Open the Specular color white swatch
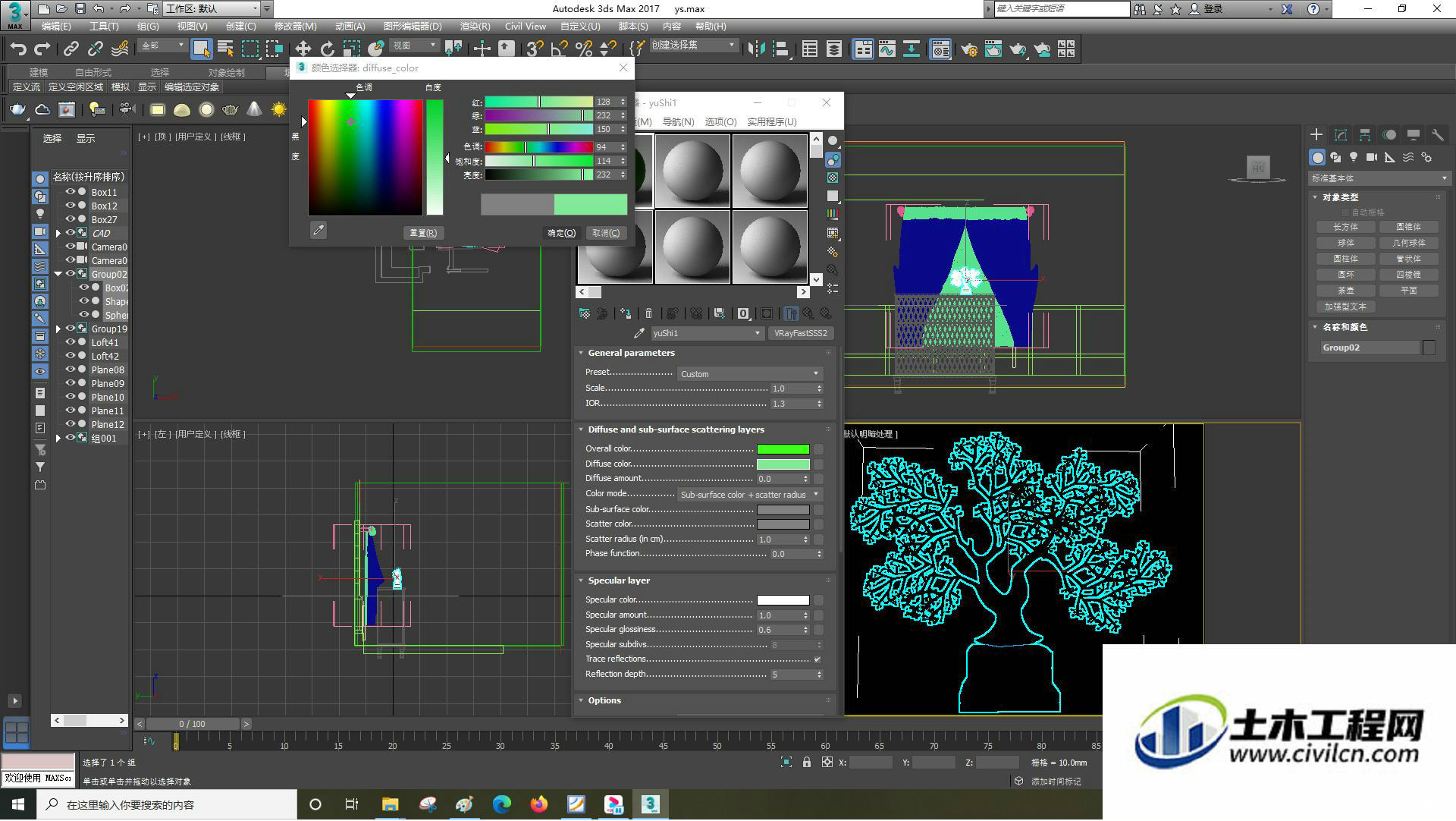Screen dimensions: 1456x821 (783, 600)
